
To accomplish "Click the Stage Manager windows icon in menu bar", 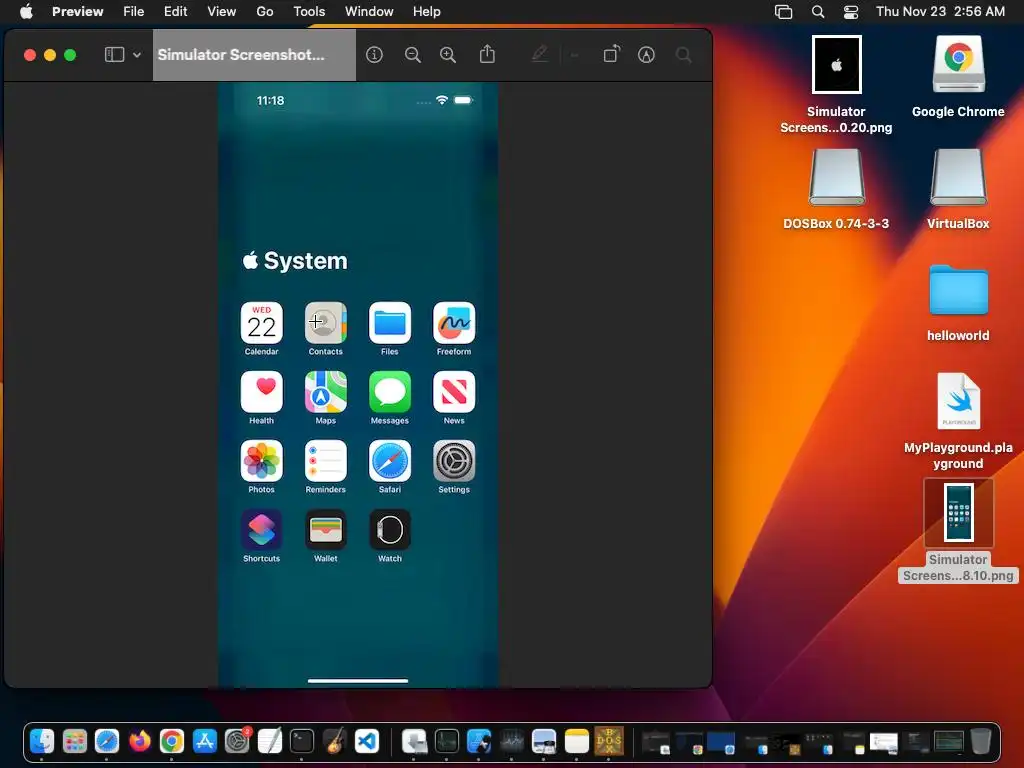I will [783, 11].
